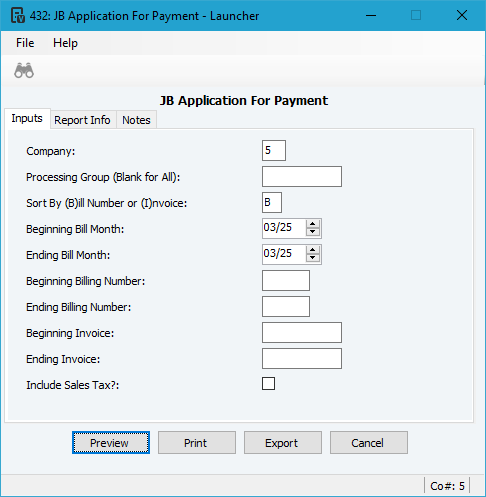Open the Help menu
This screenshot has width=486, height=497.
65,43
